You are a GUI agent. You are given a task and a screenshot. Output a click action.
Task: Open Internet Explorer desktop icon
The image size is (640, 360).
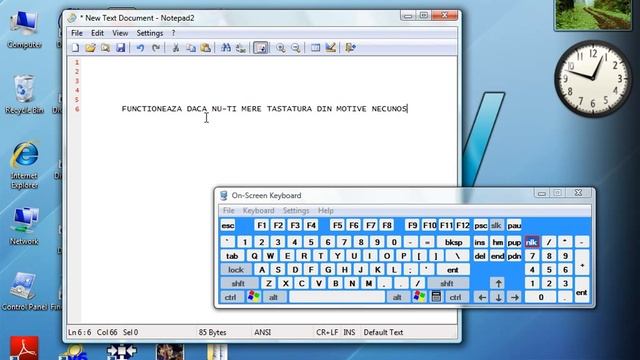(x=24, y=165)
